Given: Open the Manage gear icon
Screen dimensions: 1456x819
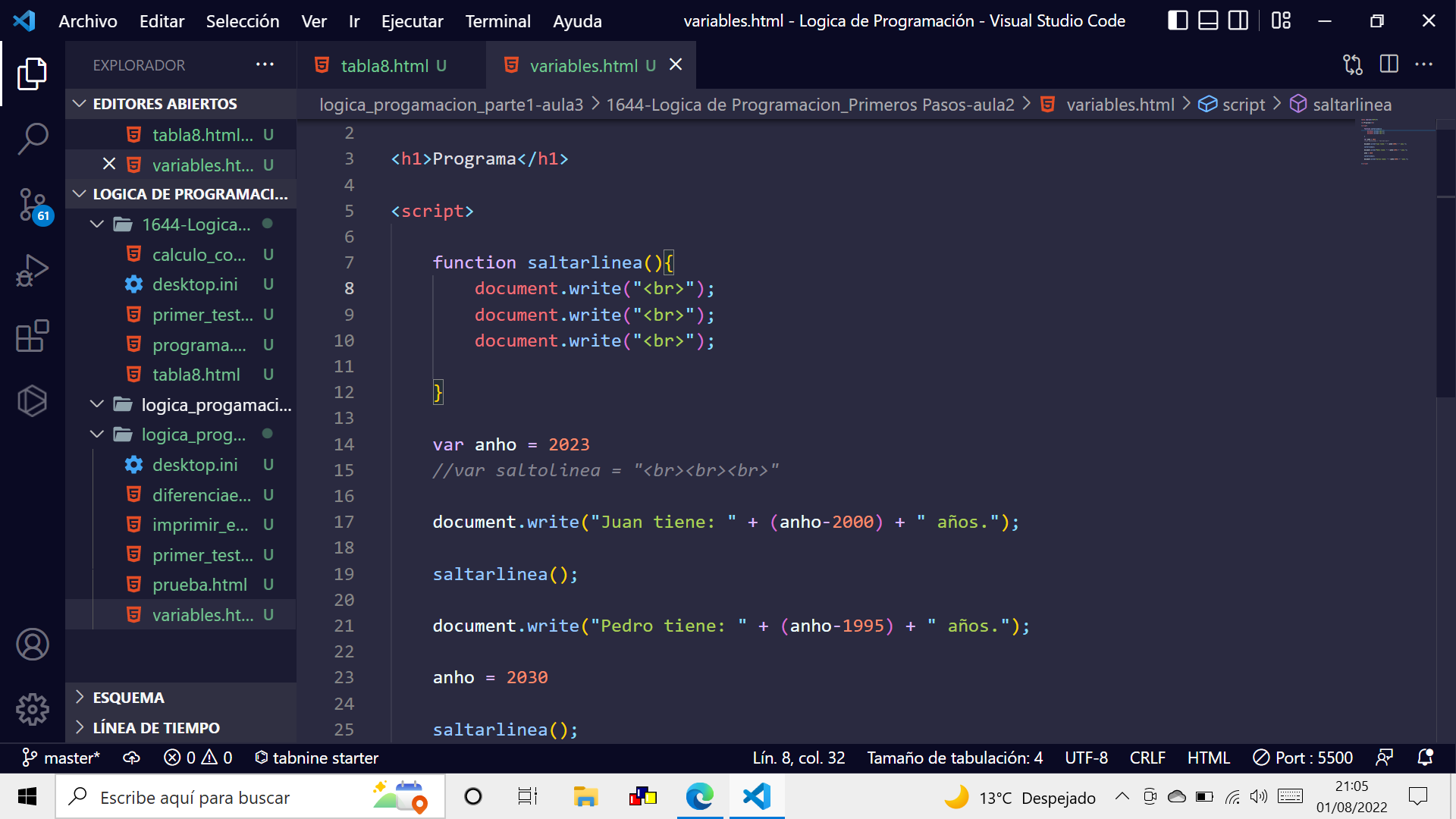Looking at the screenshot, I should pyautogui.click(x=32, y=710).
